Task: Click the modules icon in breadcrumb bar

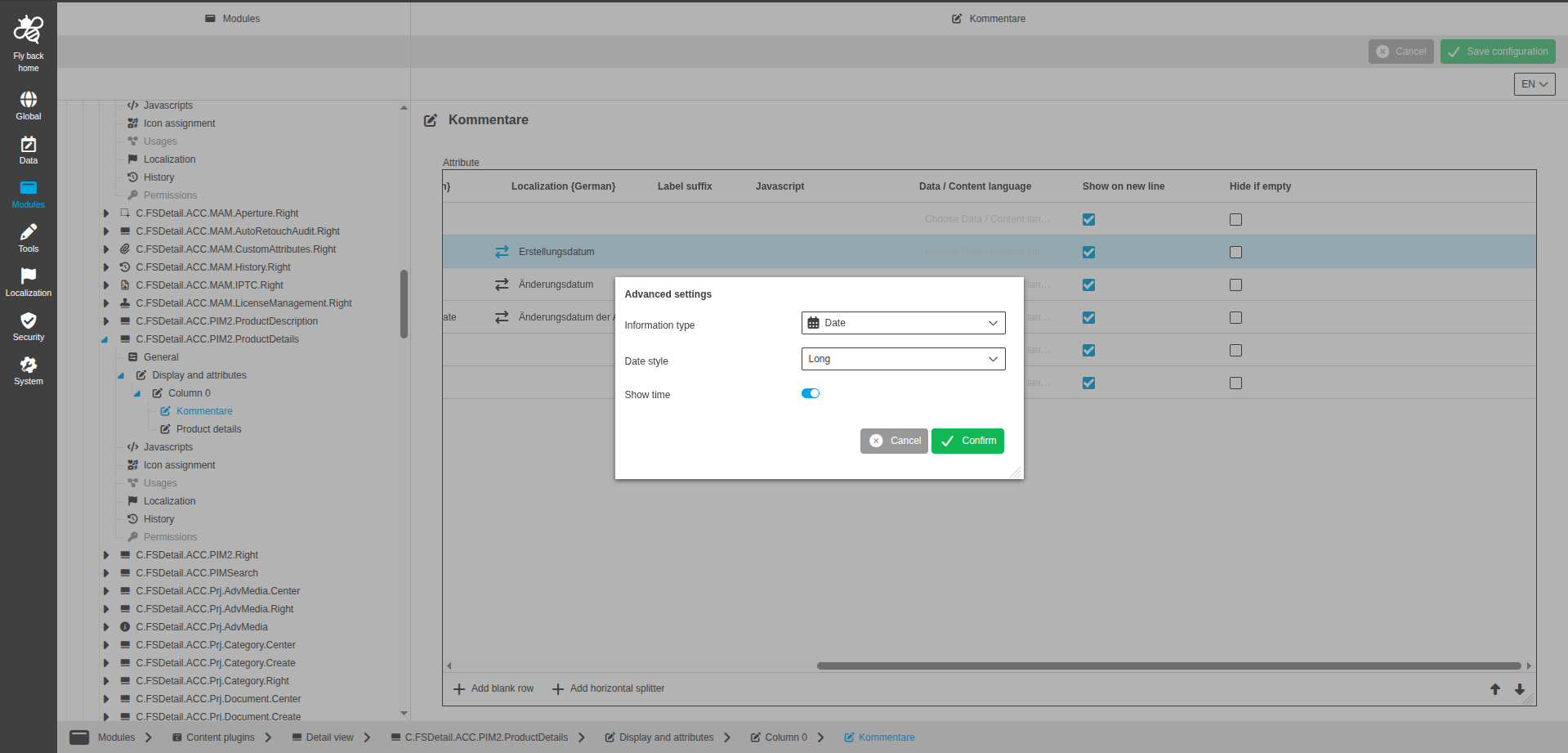Action: 79,737
